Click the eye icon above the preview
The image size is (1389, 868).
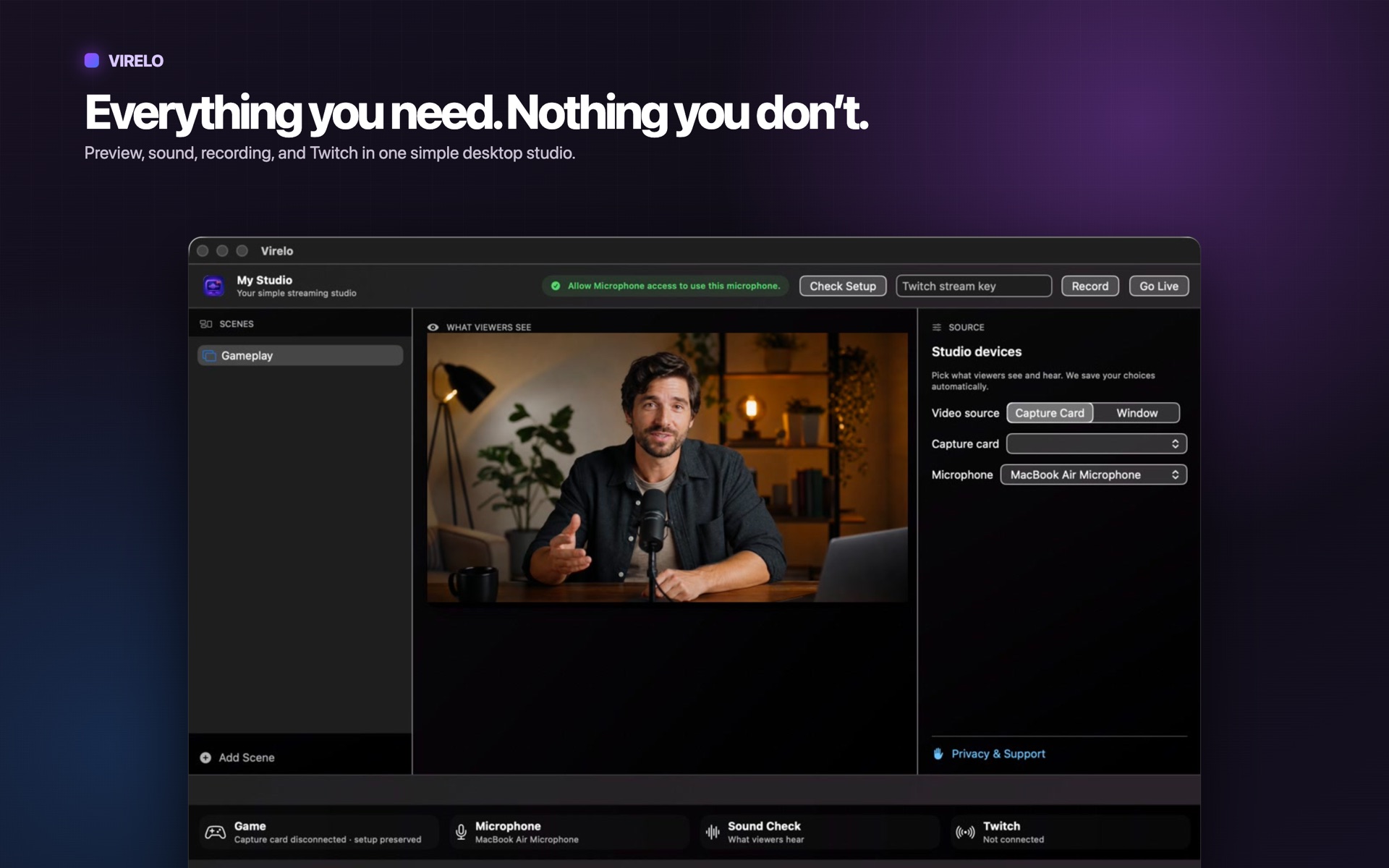(433, 327)
